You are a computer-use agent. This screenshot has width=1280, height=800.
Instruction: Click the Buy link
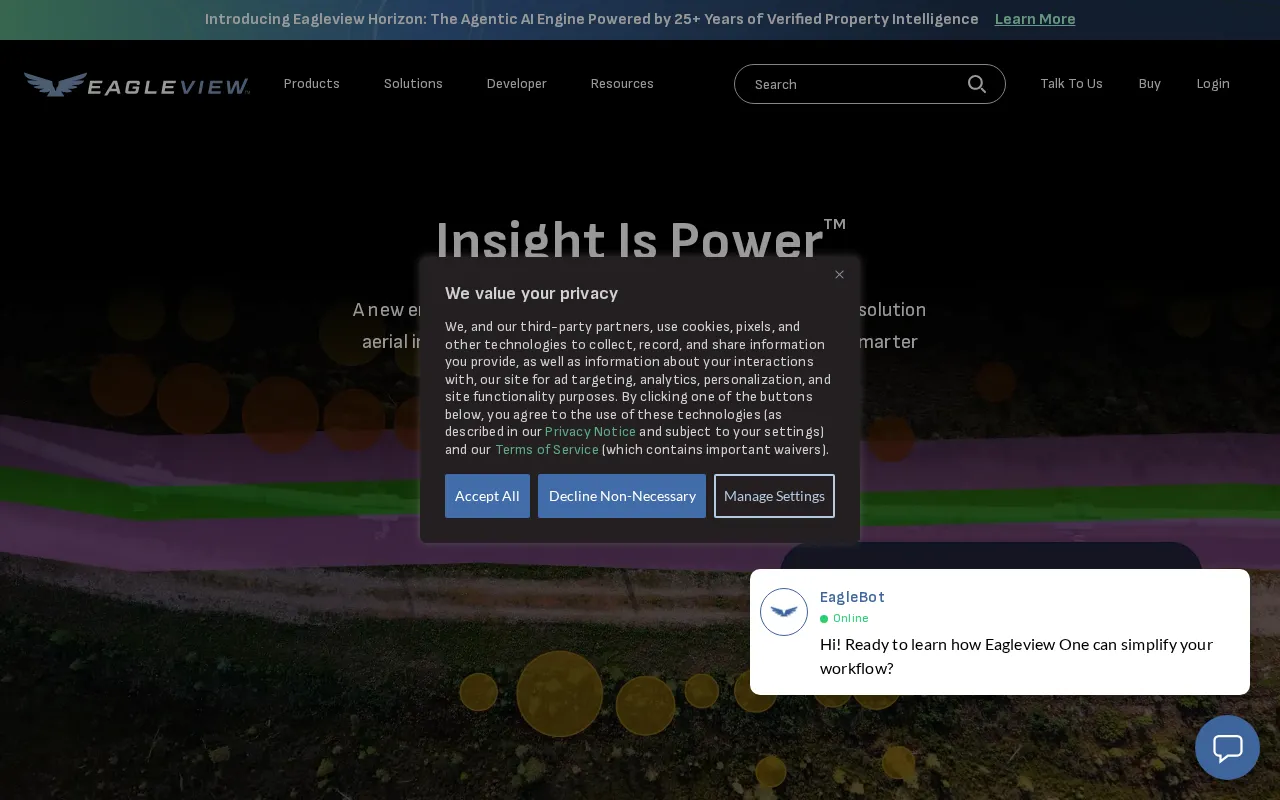click(x=1149, y=84)
